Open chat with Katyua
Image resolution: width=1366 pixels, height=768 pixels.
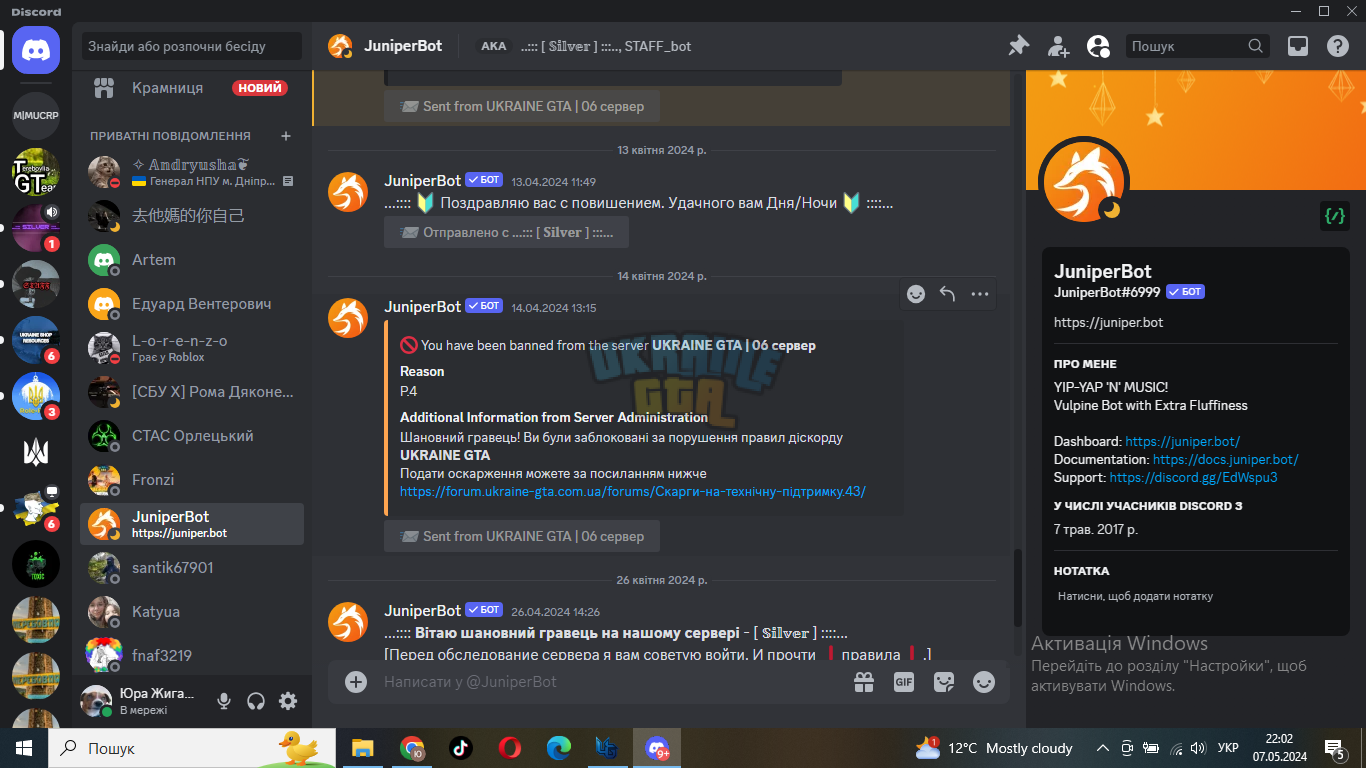point(191,612)
